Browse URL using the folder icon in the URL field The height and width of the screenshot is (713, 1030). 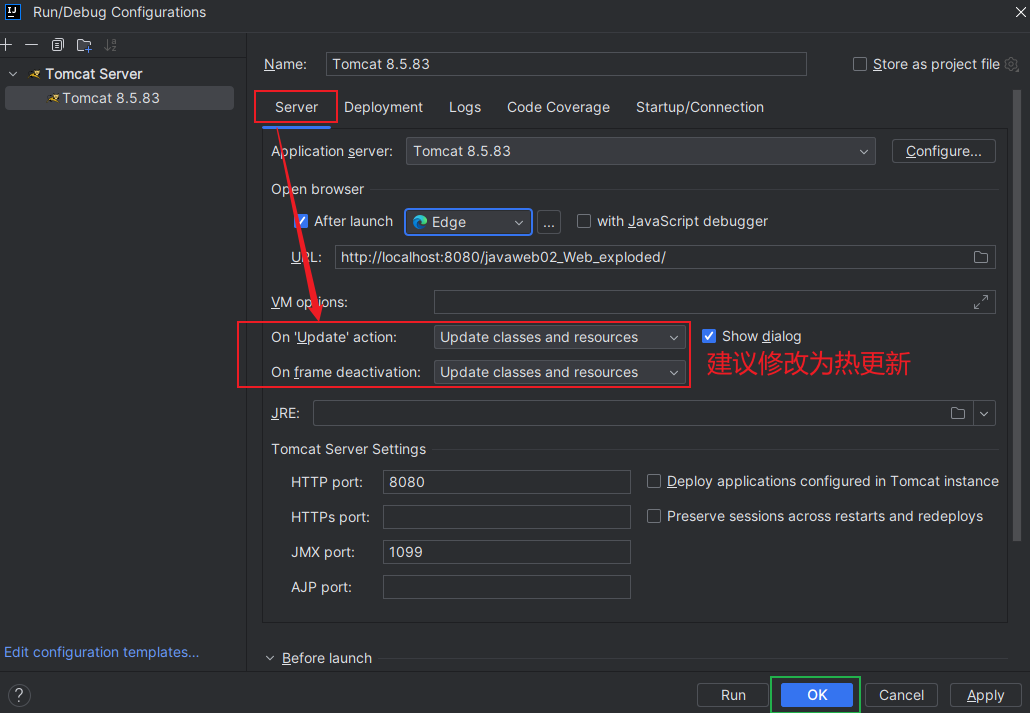(x=981, y=257)
